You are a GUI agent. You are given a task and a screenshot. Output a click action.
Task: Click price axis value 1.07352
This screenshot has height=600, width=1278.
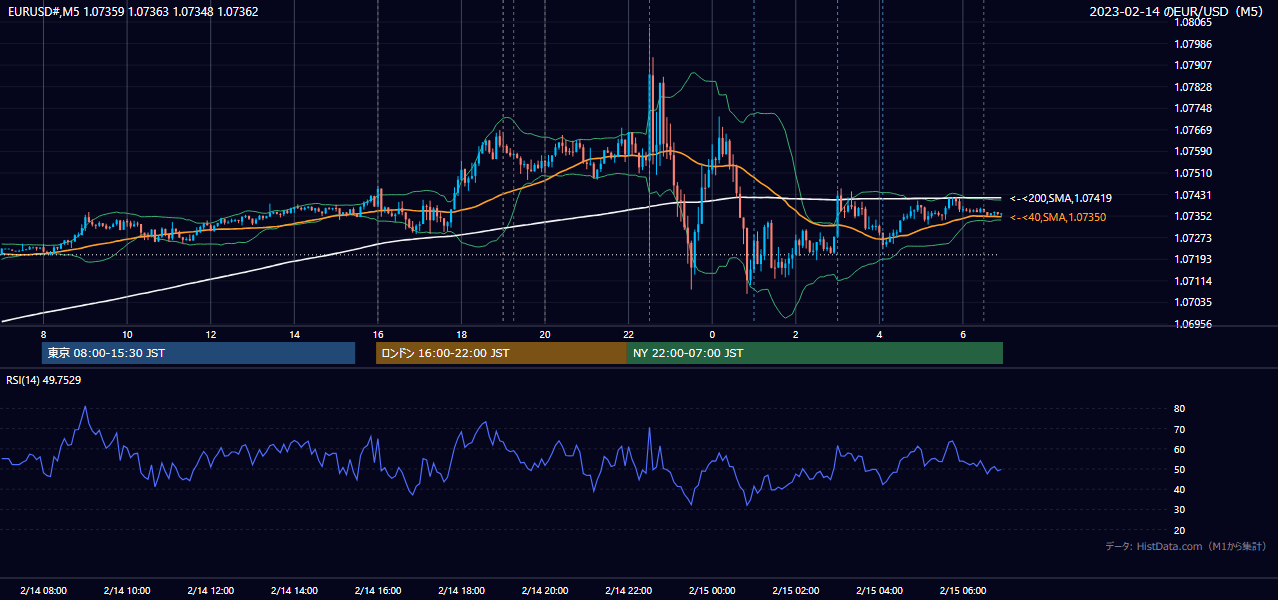point(1193,216)
